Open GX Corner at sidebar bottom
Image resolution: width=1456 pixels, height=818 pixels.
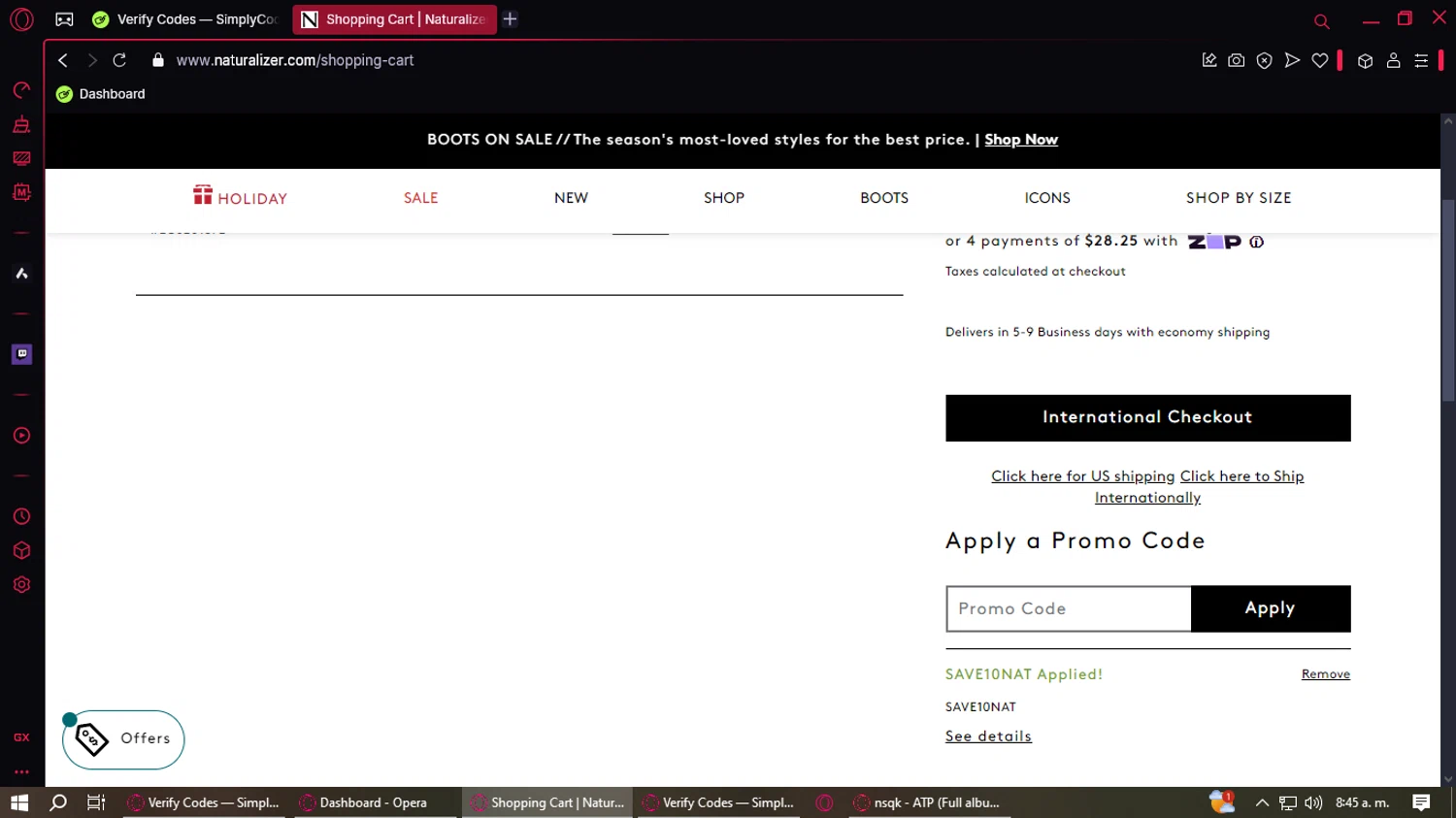(x=21, y=737)
